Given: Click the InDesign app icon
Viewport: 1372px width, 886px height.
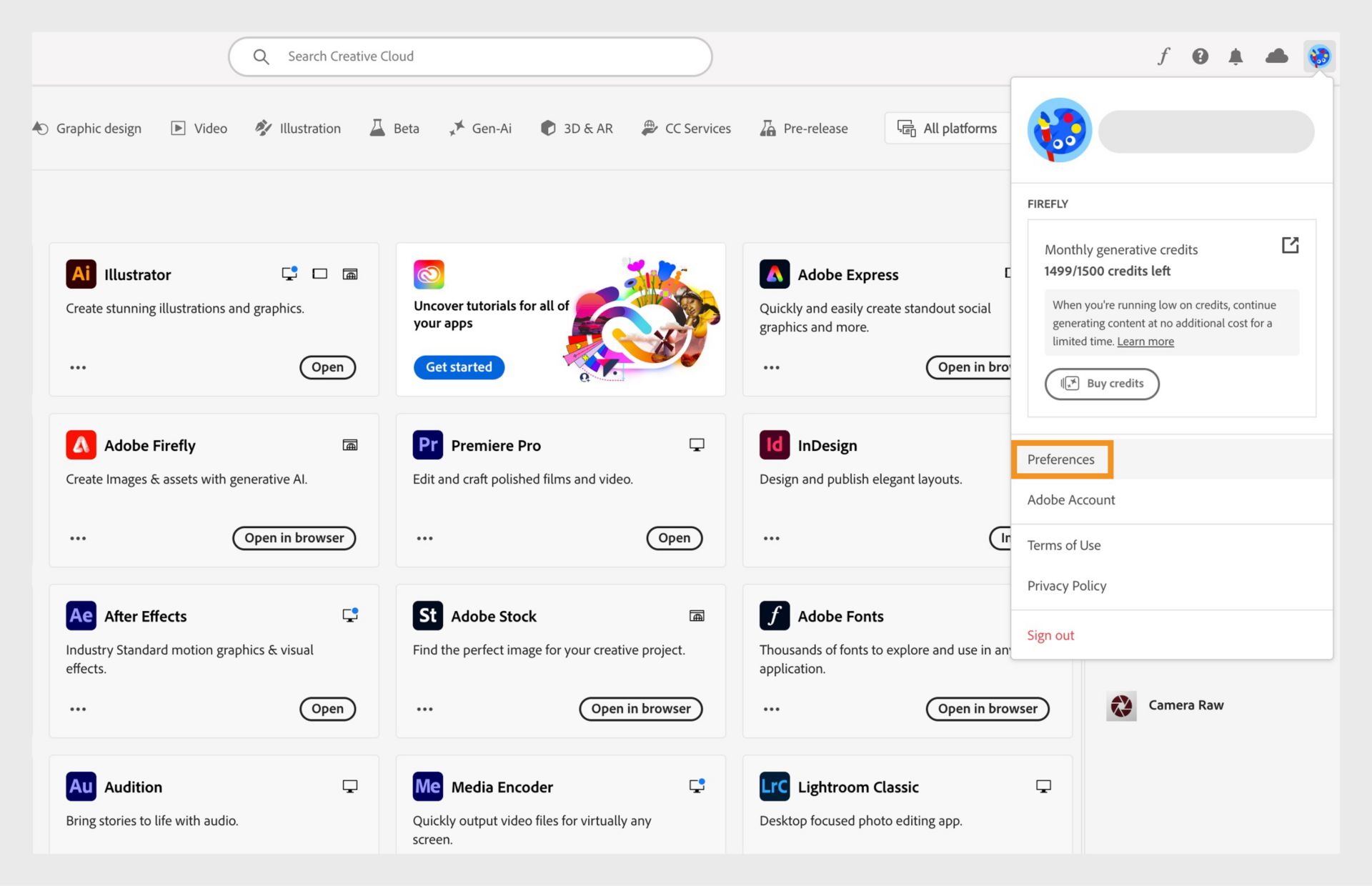Looking at the screenshot, I should [775, 444].
